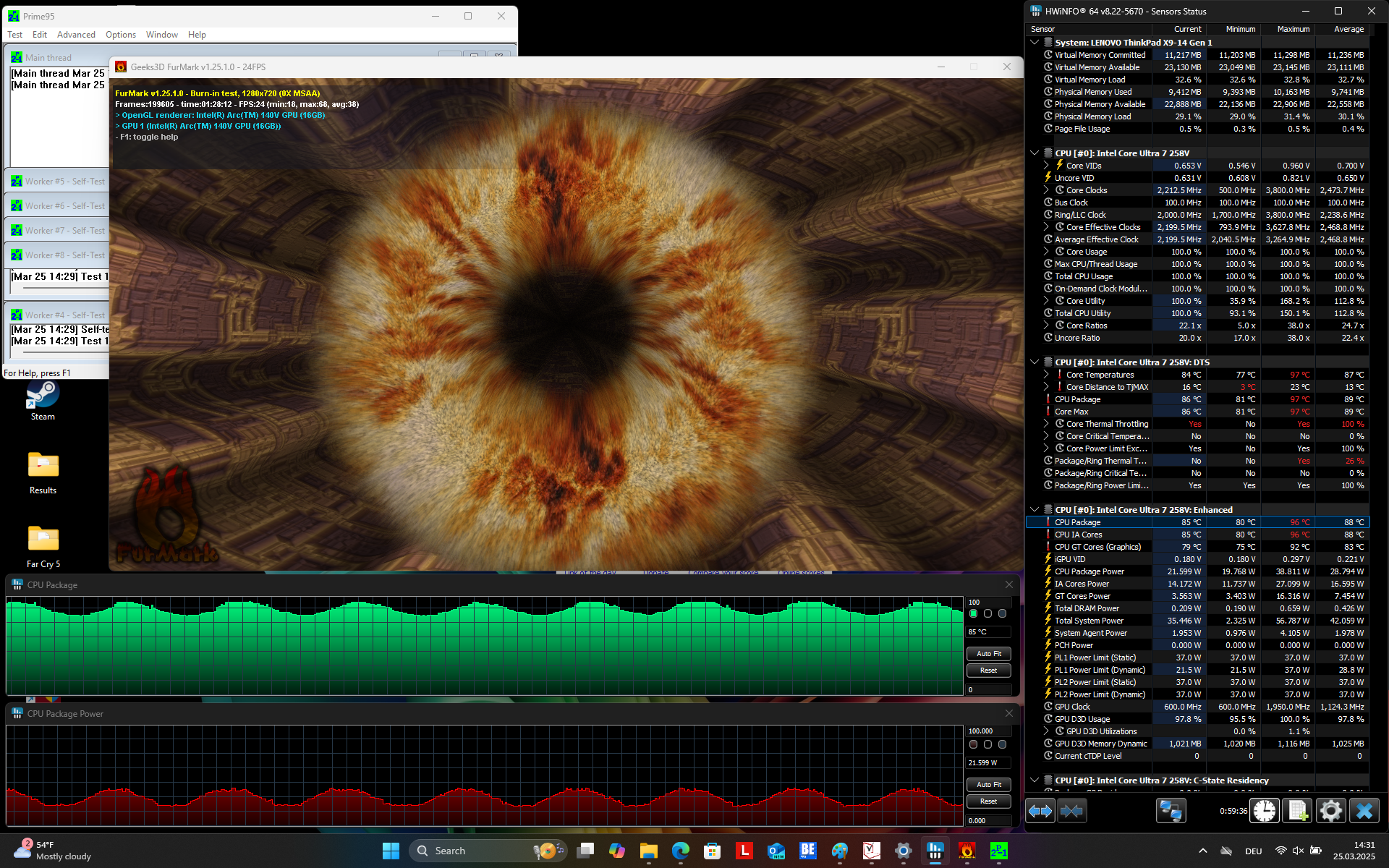This screenshot has height=868, width=1389.
Task: Click Auto Fit in CPU Package graph
Action: pos(989,654)
